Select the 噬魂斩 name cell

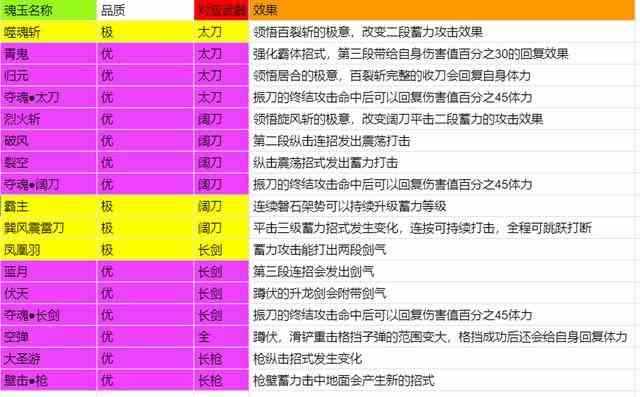(48, 32)
